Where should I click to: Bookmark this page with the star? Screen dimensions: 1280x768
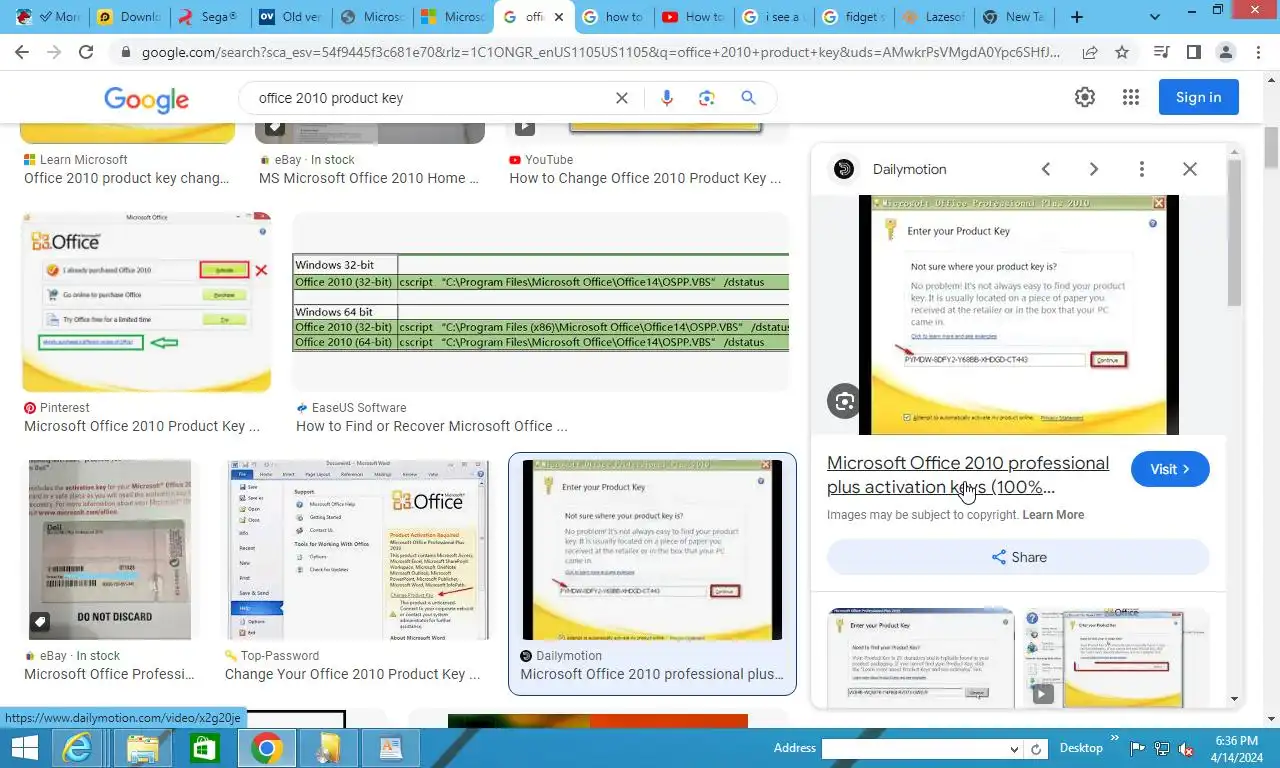(x=1122, y=52)
